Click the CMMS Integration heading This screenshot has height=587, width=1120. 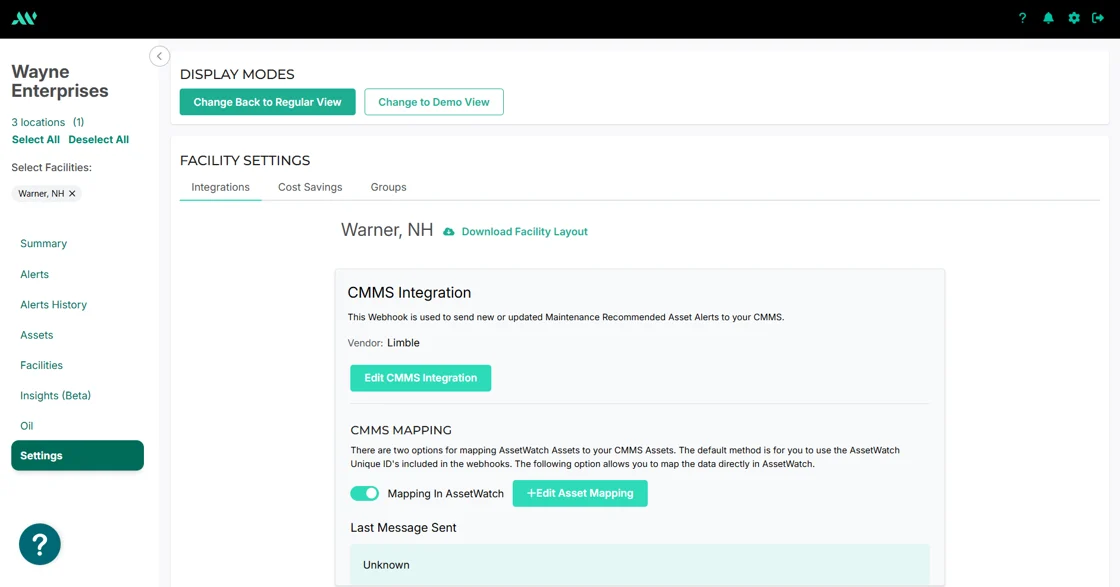(x=409, y=293)
